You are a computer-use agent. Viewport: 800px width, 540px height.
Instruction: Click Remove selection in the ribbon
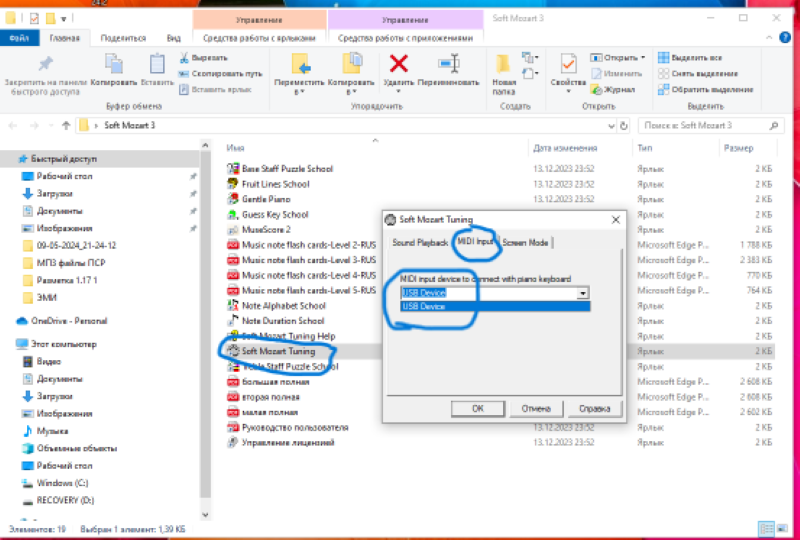[697, 73]
